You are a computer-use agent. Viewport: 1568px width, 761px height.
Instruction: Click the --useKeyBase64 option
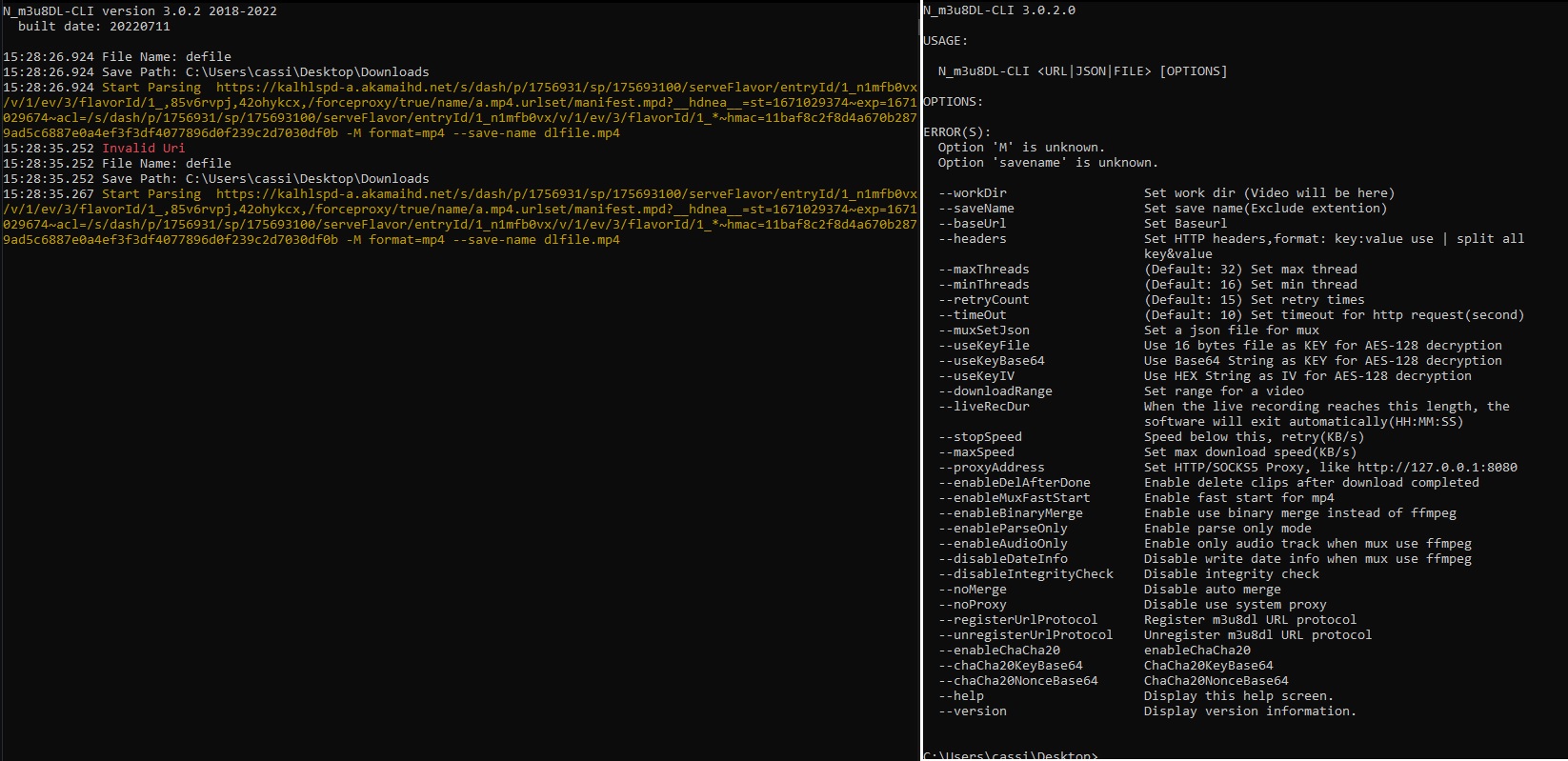pos(991,360)
